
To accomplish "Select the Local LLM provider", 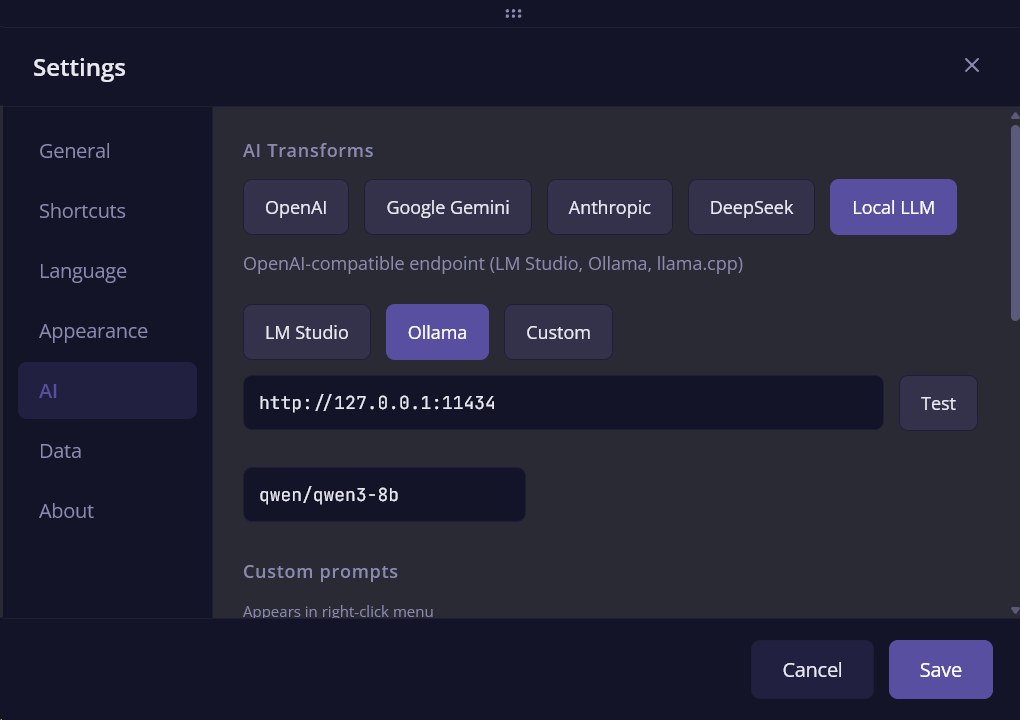I will pos(893,208).
